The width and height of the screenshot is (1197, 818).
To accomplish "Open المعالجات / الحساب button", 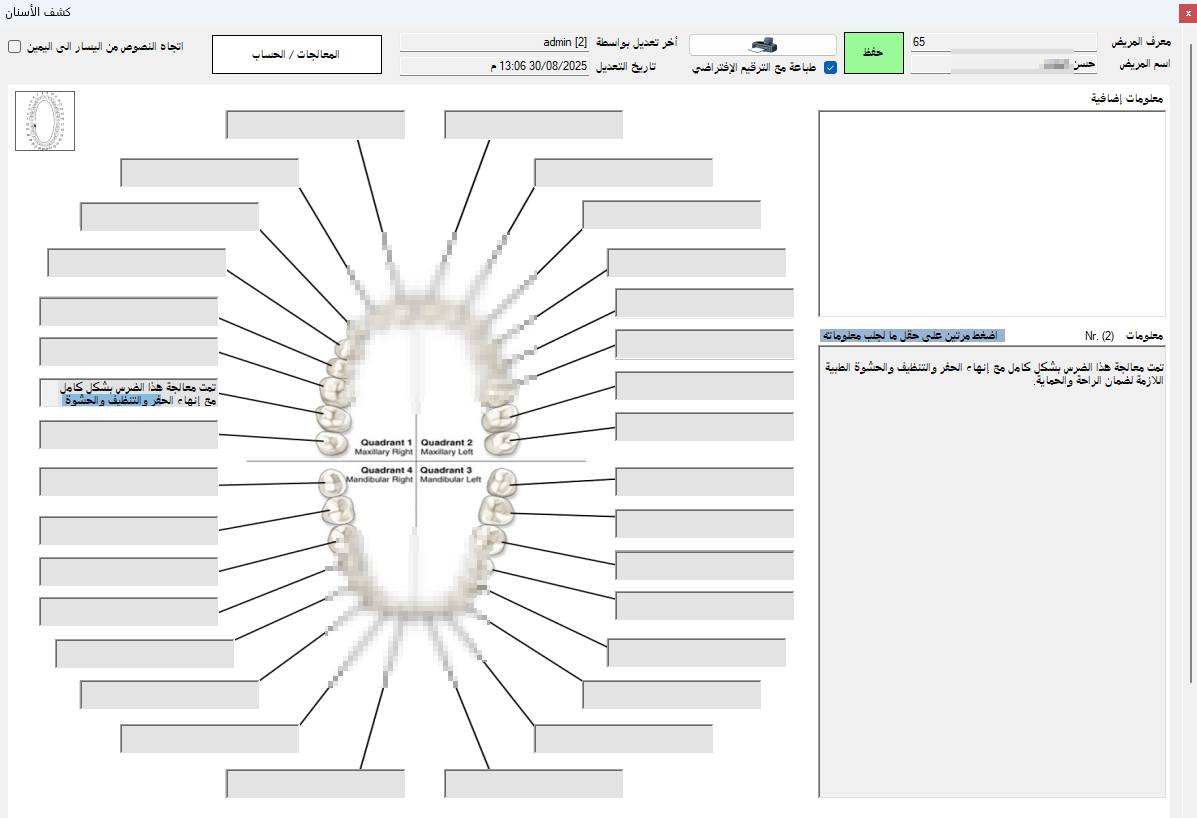I will 297,54.
